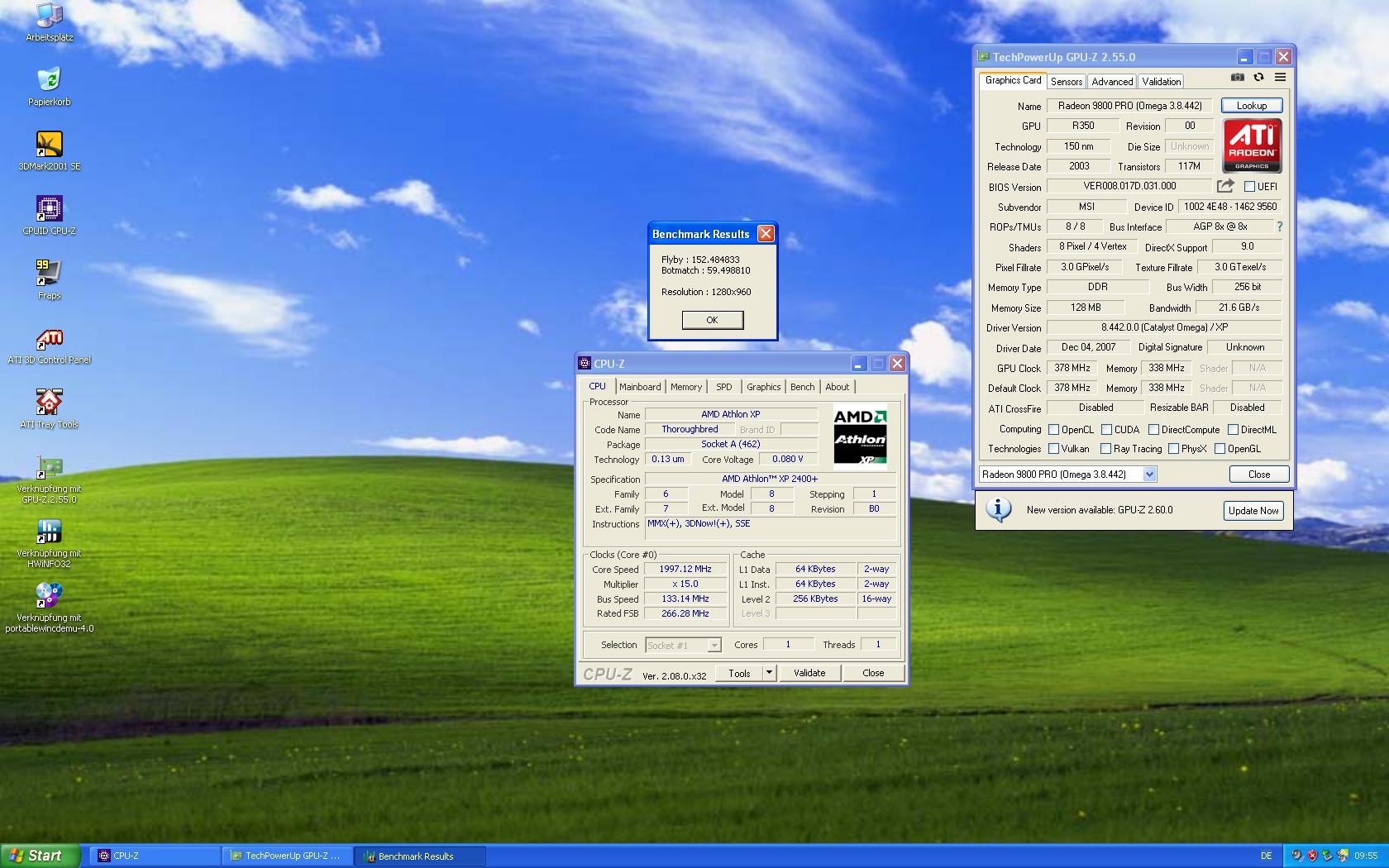Toggle the Vulkan checkbox

click(1053, 449)
